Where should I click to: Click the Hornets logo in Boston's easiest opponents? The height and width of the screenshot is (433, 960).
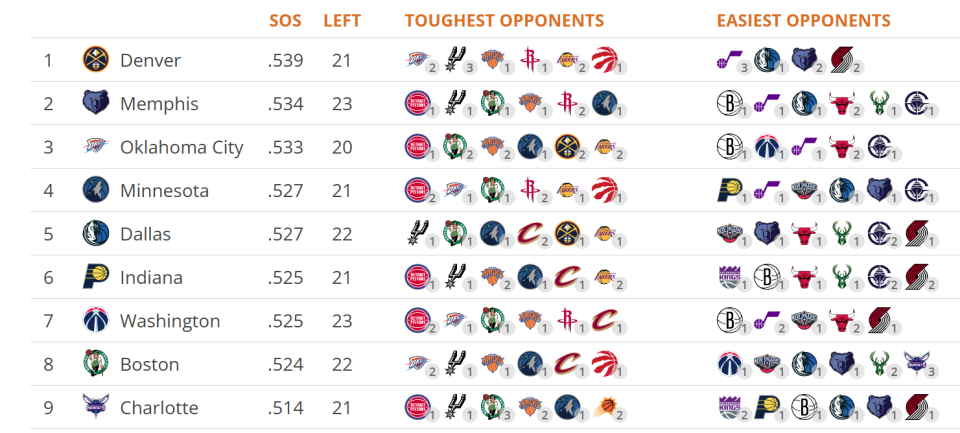tap(916, 364)
